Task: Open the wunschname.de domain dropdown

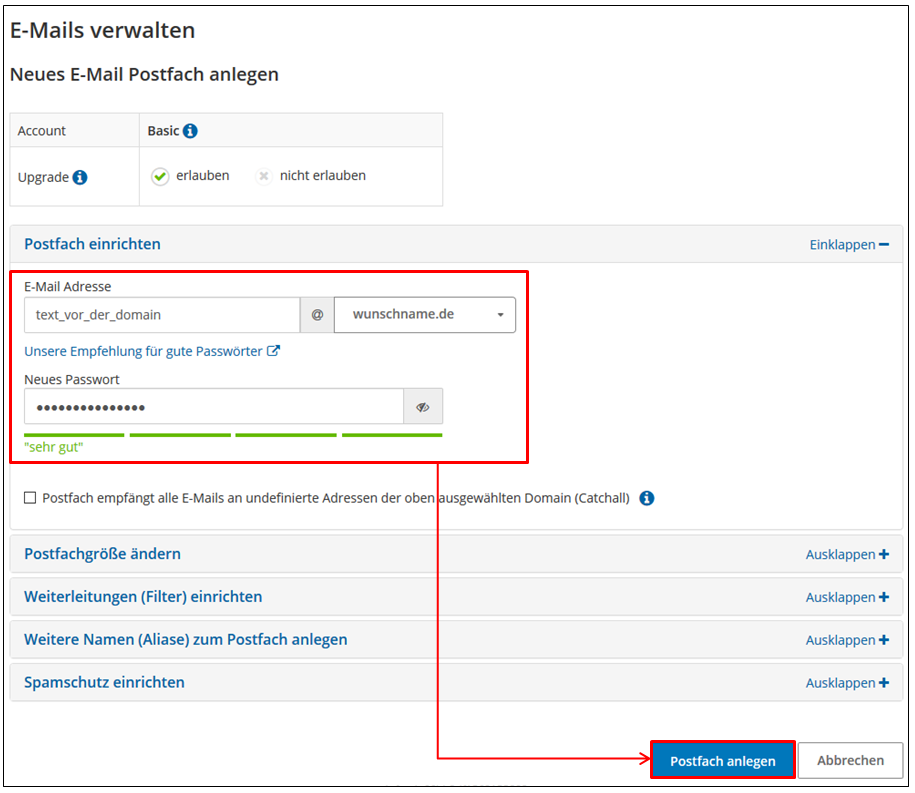Action: tap(425, 315)
